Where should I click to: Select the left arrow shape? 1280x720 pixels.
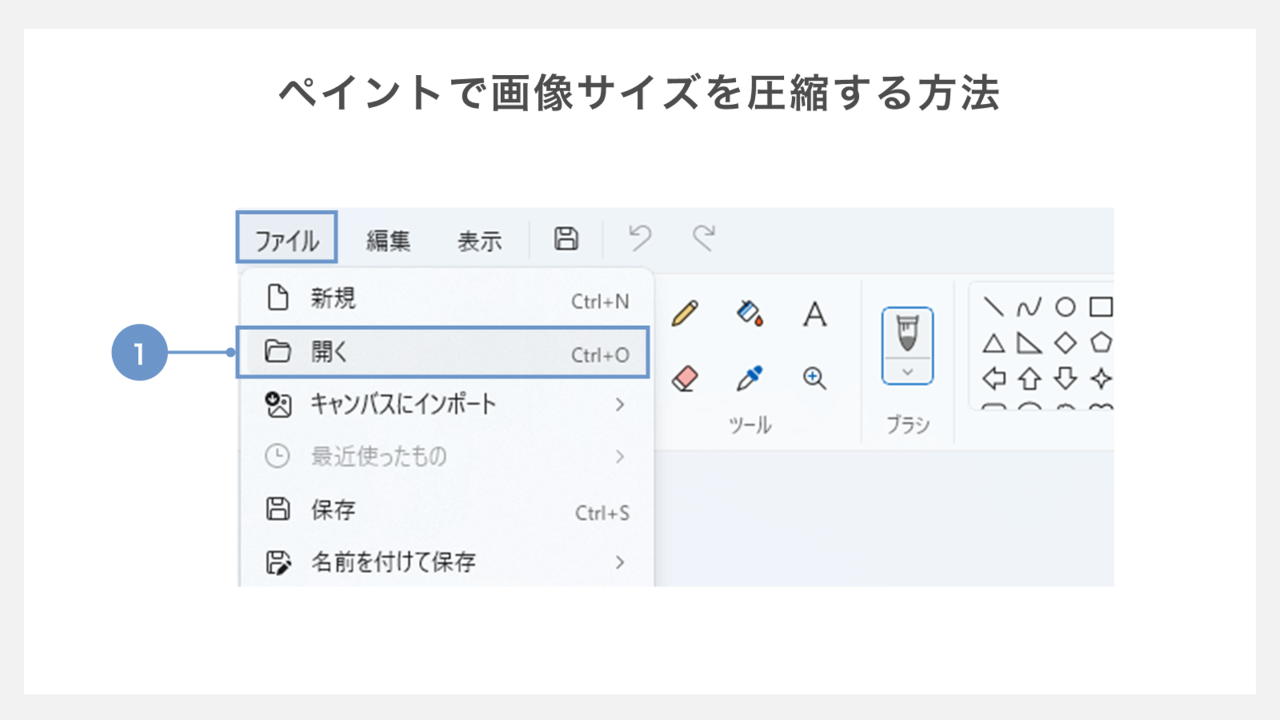994,379
